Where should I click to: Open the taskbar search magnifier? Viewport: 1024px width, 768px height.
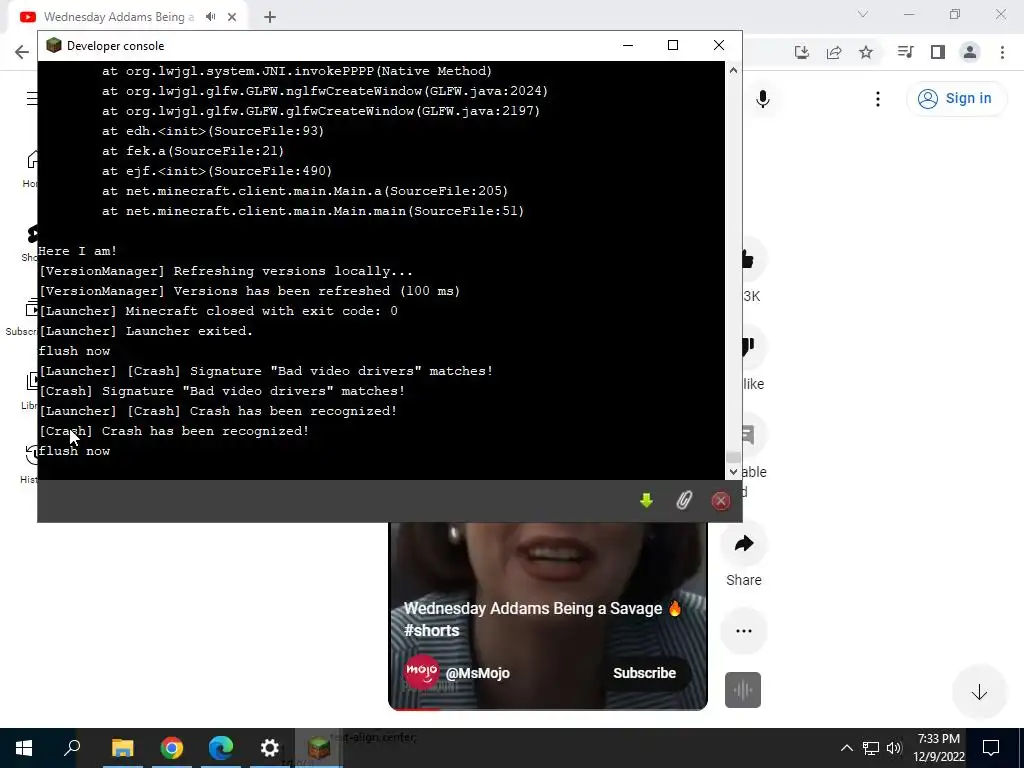(72, 748)
